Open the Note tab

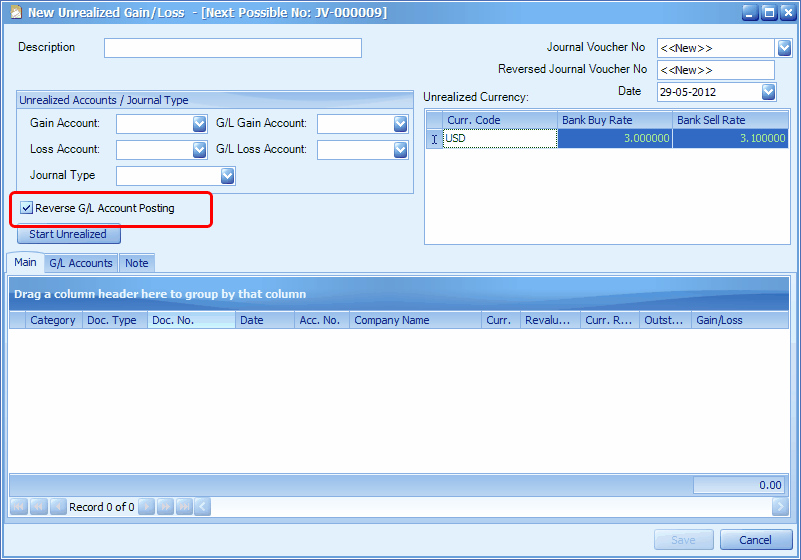pos(137,263)
